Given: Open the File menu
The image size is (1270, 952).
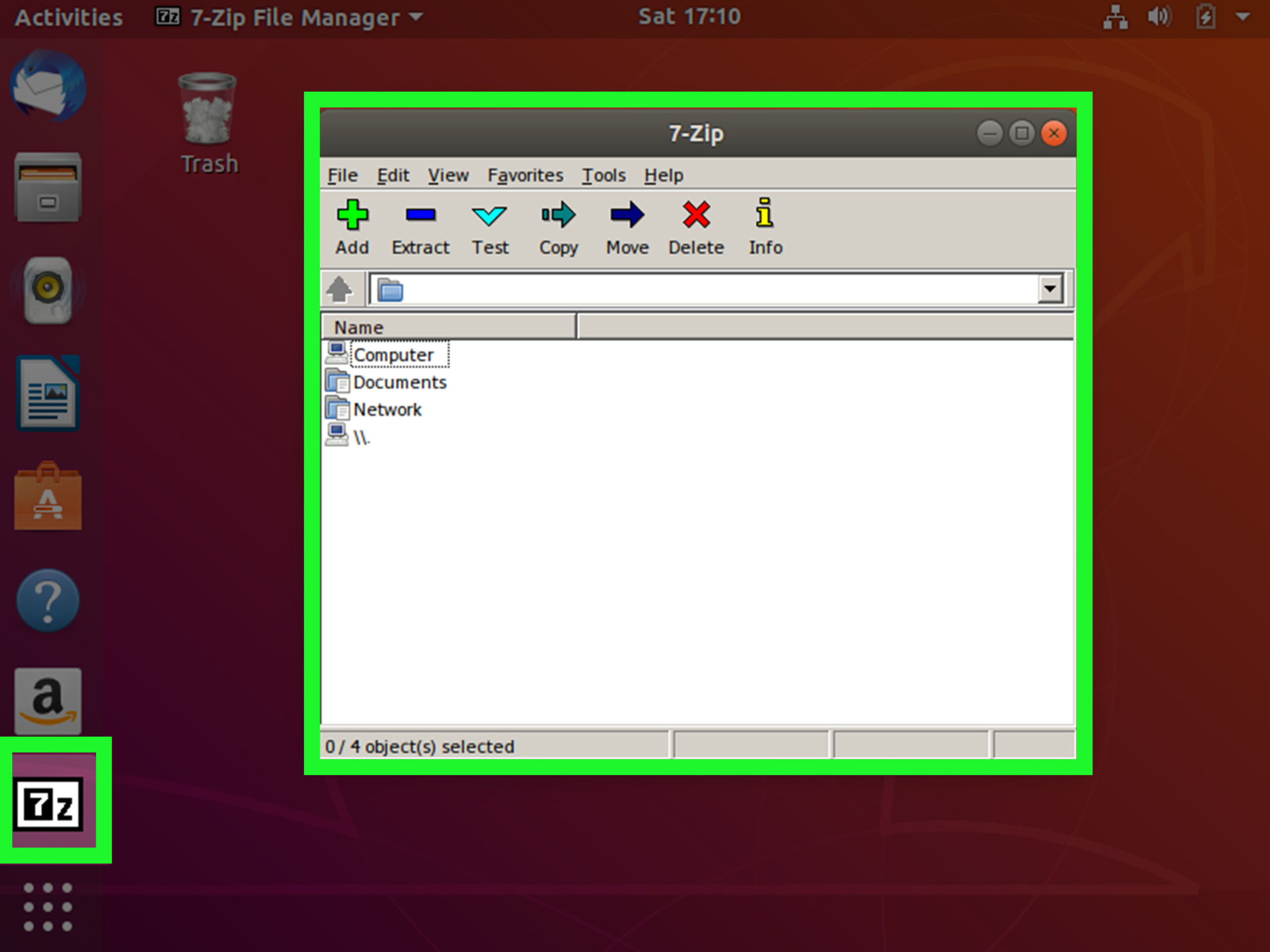Looking at the screenshot, I should tap(342, 175).
